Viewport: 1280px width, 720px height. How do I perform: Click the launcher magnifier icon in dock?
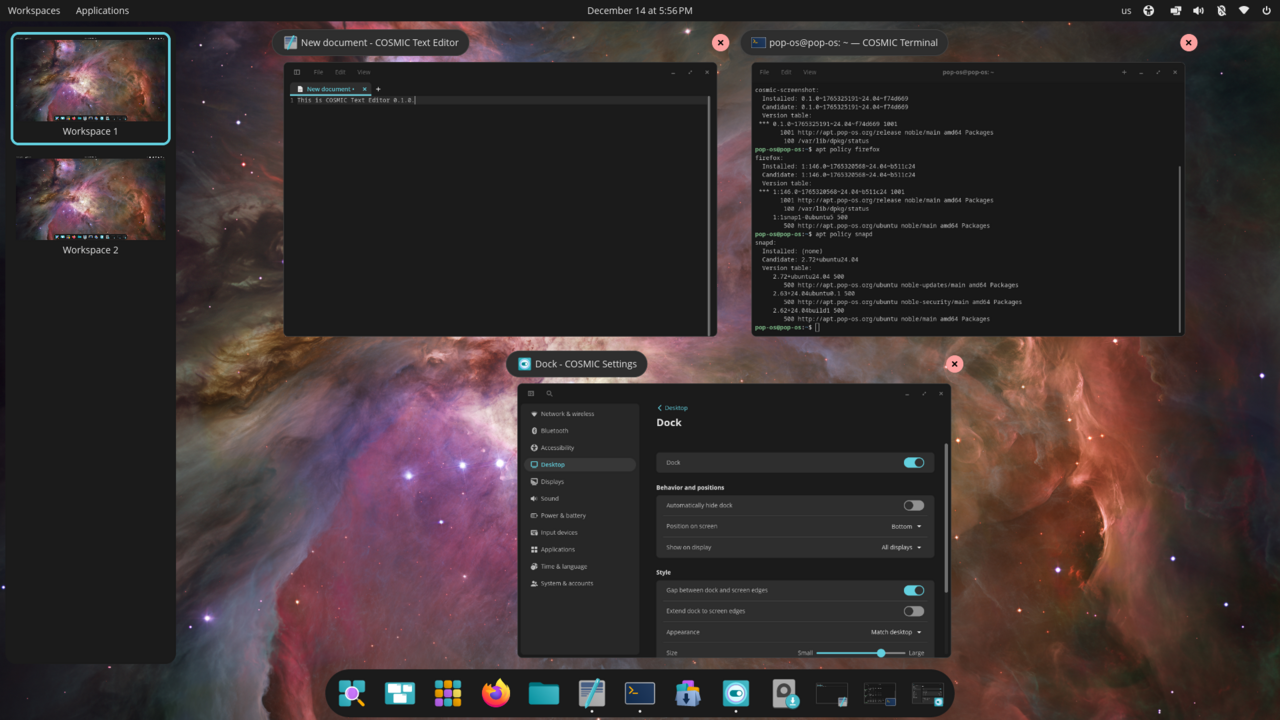coord(352,693)
